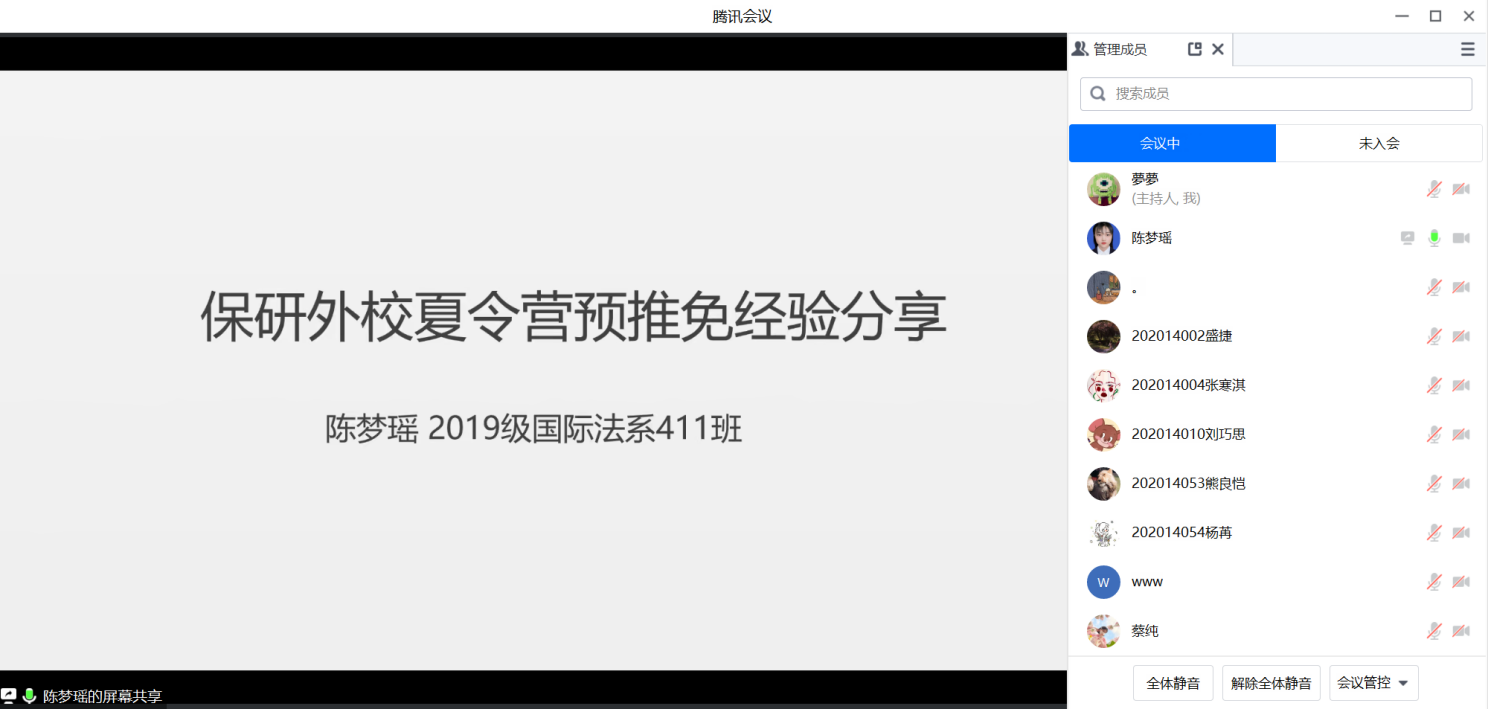Toggle 蔡纯's camera icon
The height and width of the screenshot is (709, 1488).
(1461, 631)
